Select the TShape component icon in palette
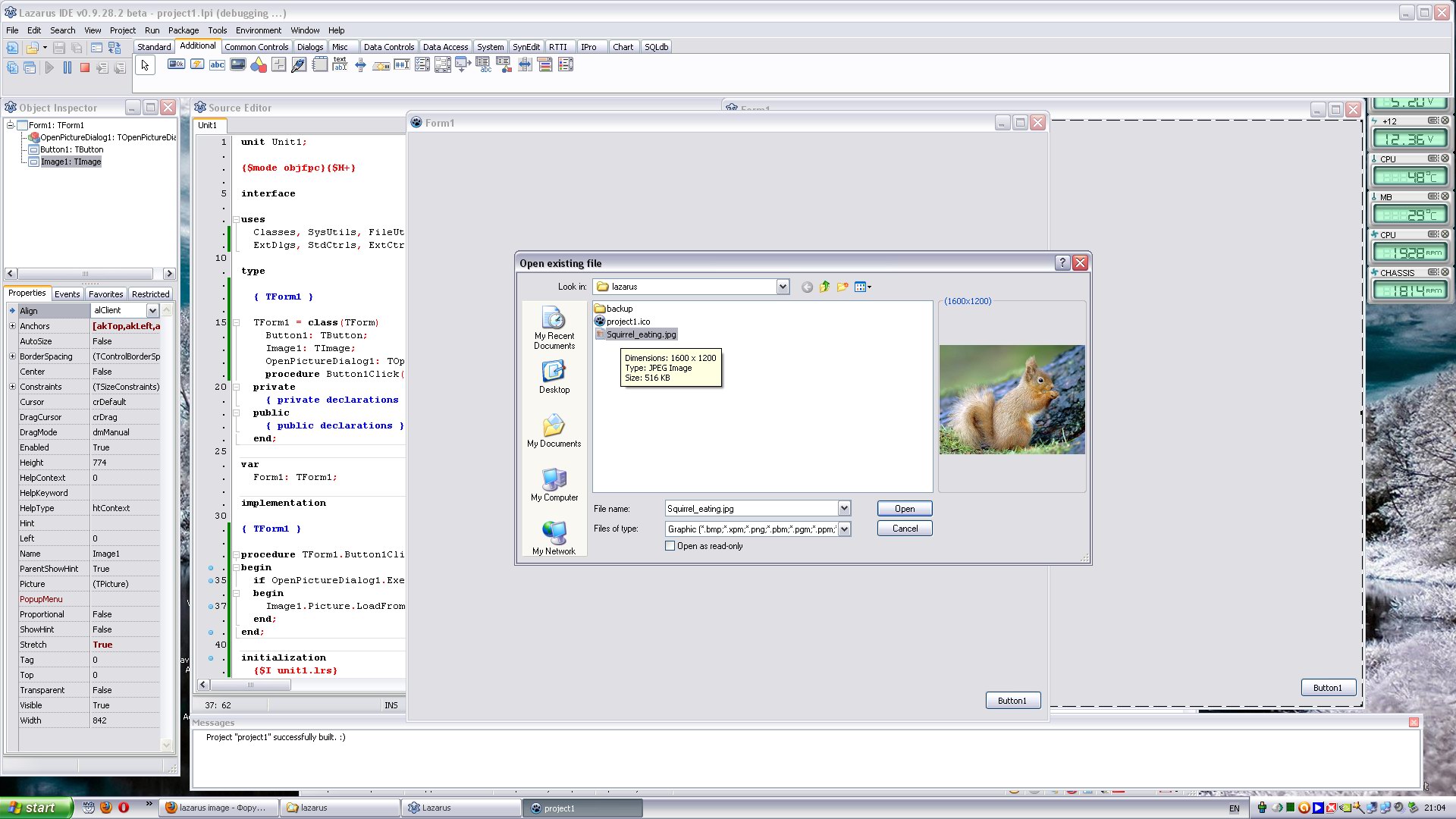Viewport: 1456px width, 819px height. 259,65
